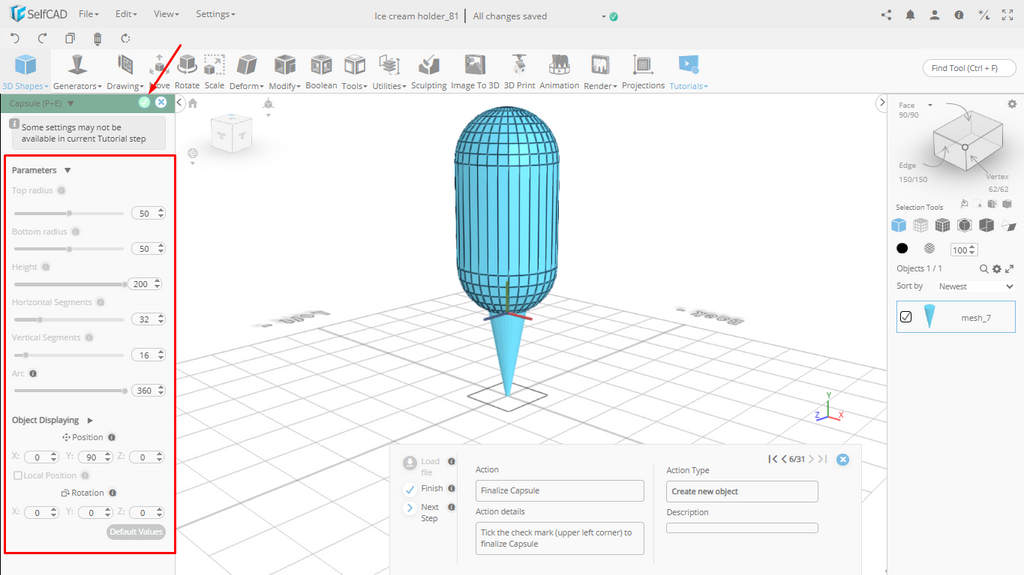Image resolution: width=1024 pixels, height=575 pixels.
Task: Search objects with magnifier icon
Action: pyautogui.click(x=984, y=269)
